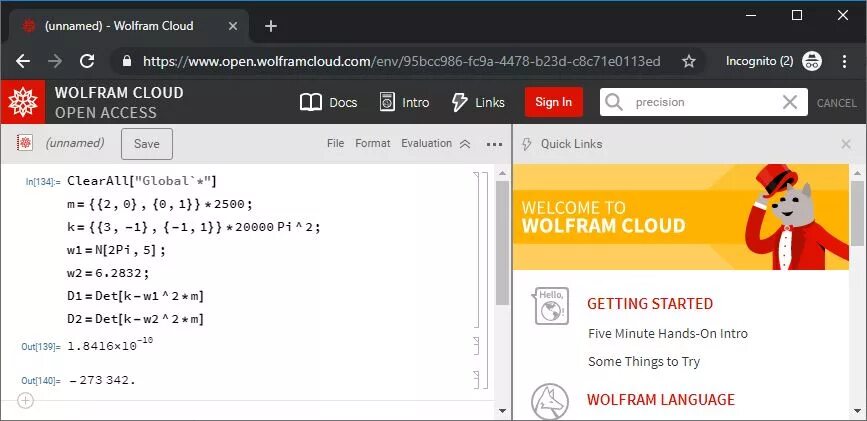The image size is (867, 421).
Task: Click the wolframcloud URL in address bar
Action: (x=401, y=61)
